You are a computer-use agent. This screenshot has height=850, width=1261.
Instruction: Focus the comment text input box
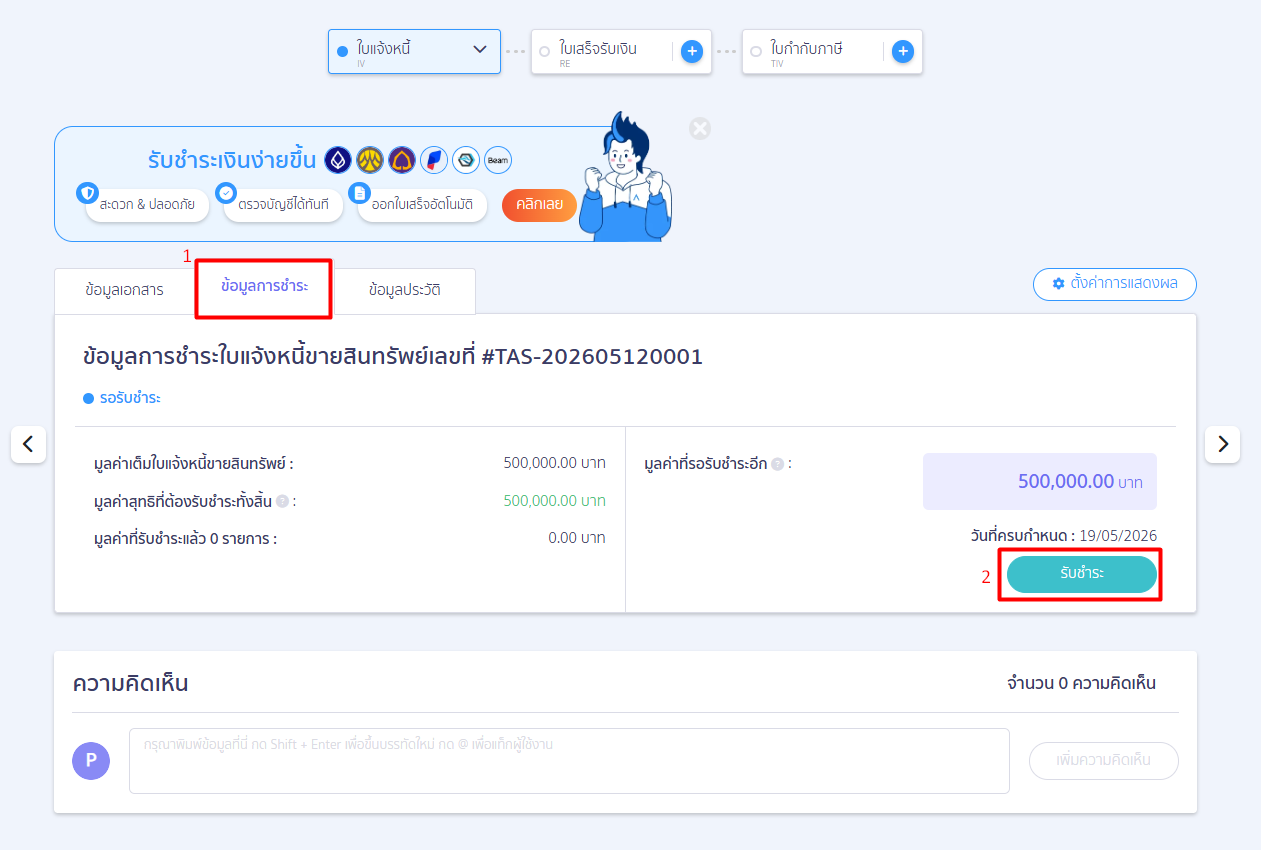click(x=569, y=761)
